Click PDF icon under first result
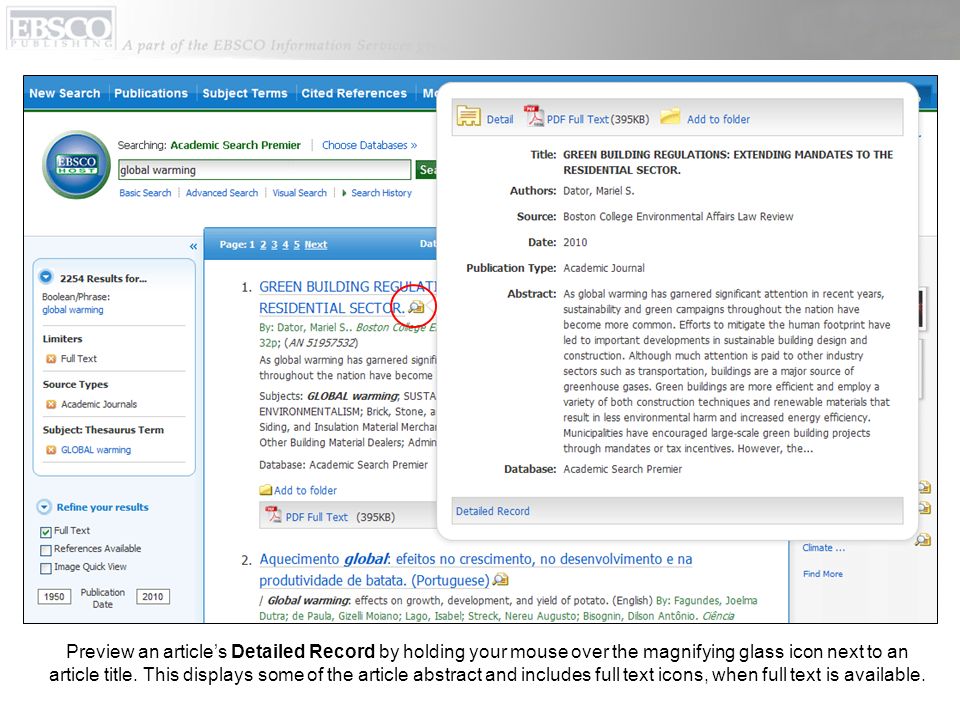This screenshot has width=960, height=720. (273, 515)
